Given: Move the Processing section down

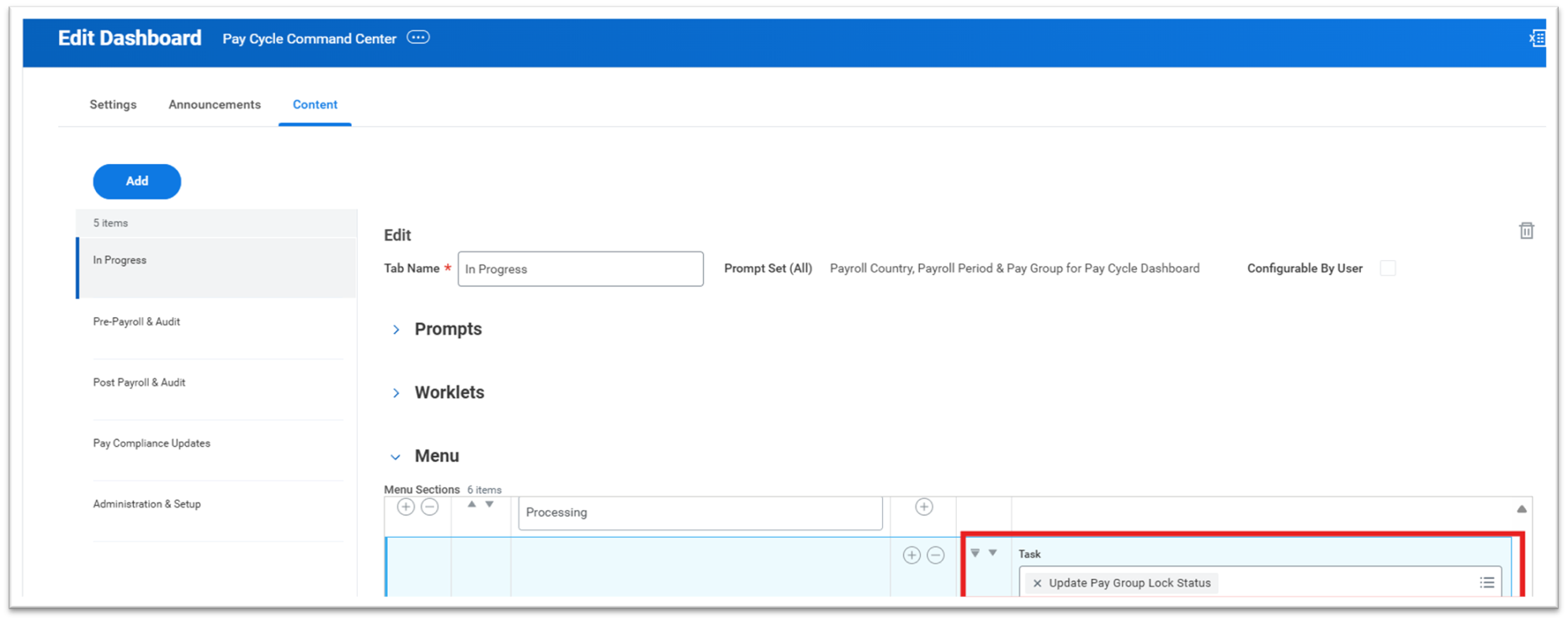Looking at the screenshot, I should point(489,505).
